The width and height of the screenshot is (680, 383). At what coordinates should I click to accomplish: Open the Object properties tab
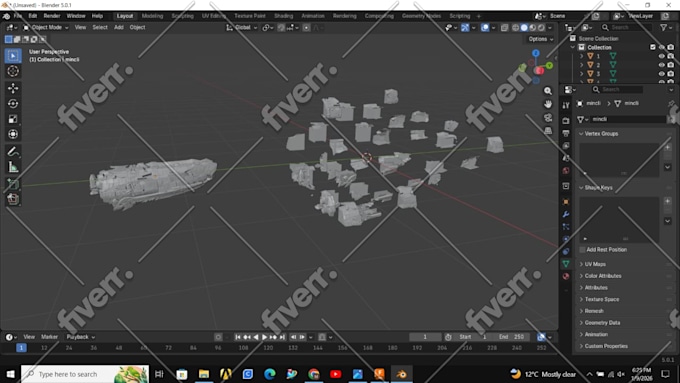tap(566, 202)
